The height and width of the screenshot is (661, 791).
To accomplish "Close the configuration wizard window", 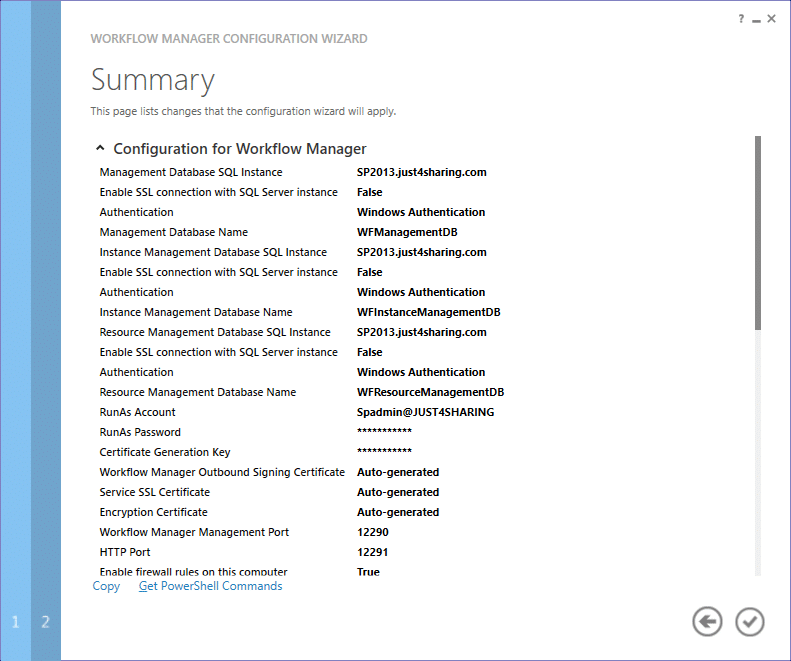I will 771,19.
